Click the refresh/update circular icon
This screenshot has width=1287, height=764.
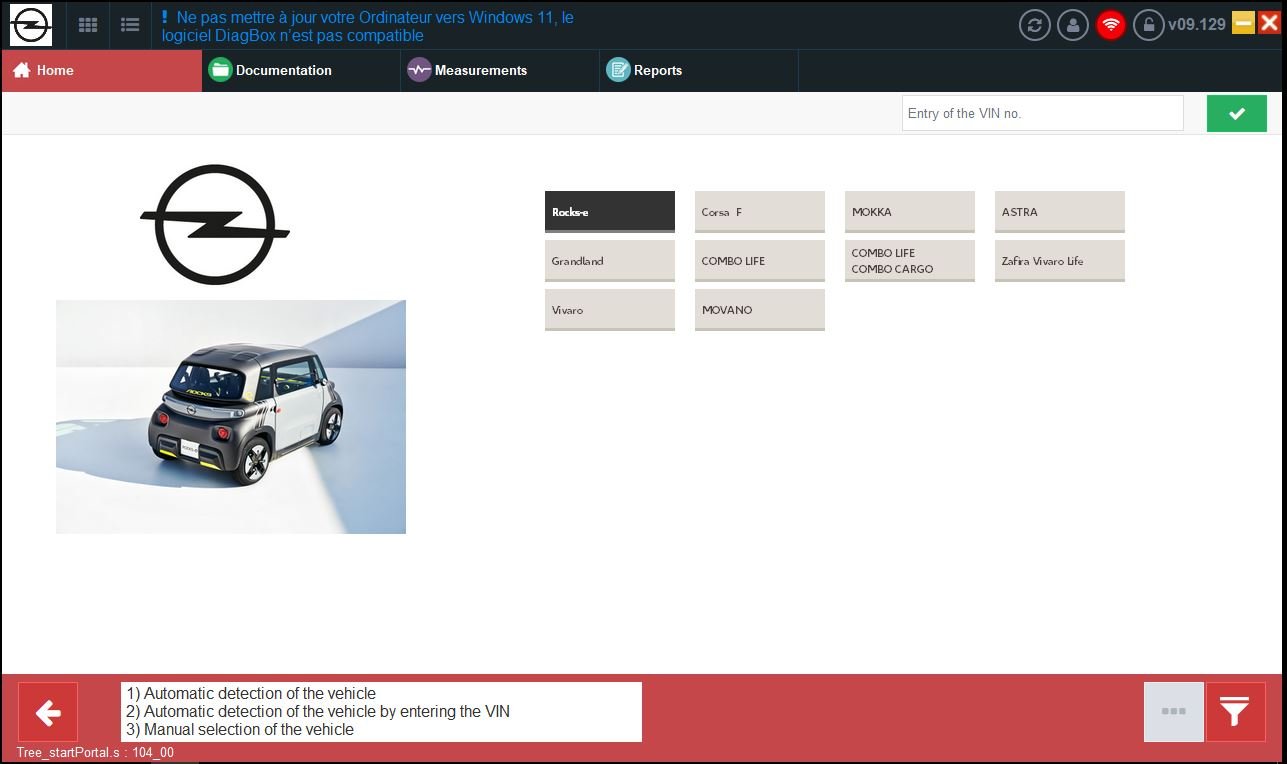pyautogui.click(x=1035, y=25)
